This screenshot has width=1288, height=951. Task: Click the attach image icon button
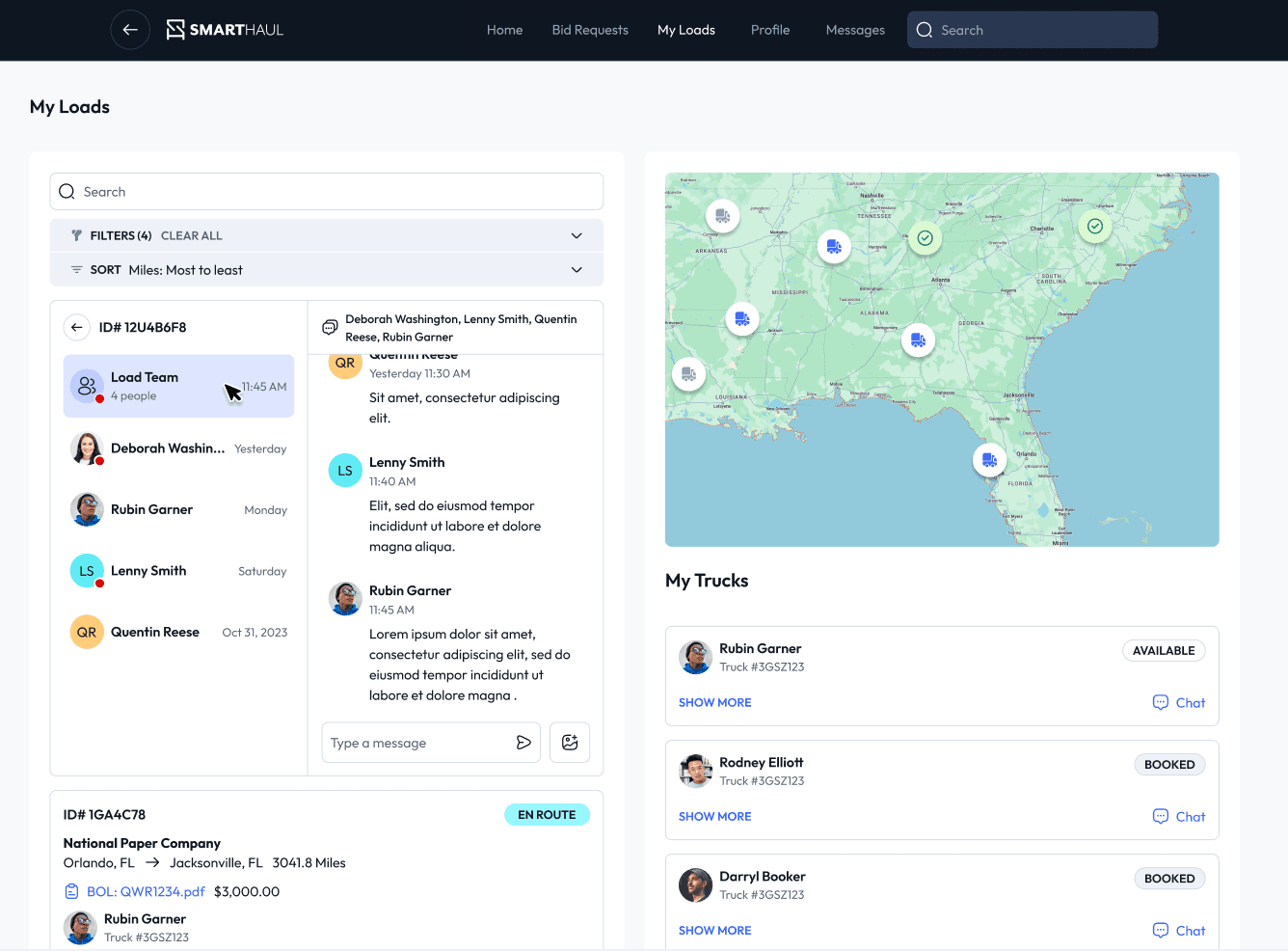tap(570, 743)
